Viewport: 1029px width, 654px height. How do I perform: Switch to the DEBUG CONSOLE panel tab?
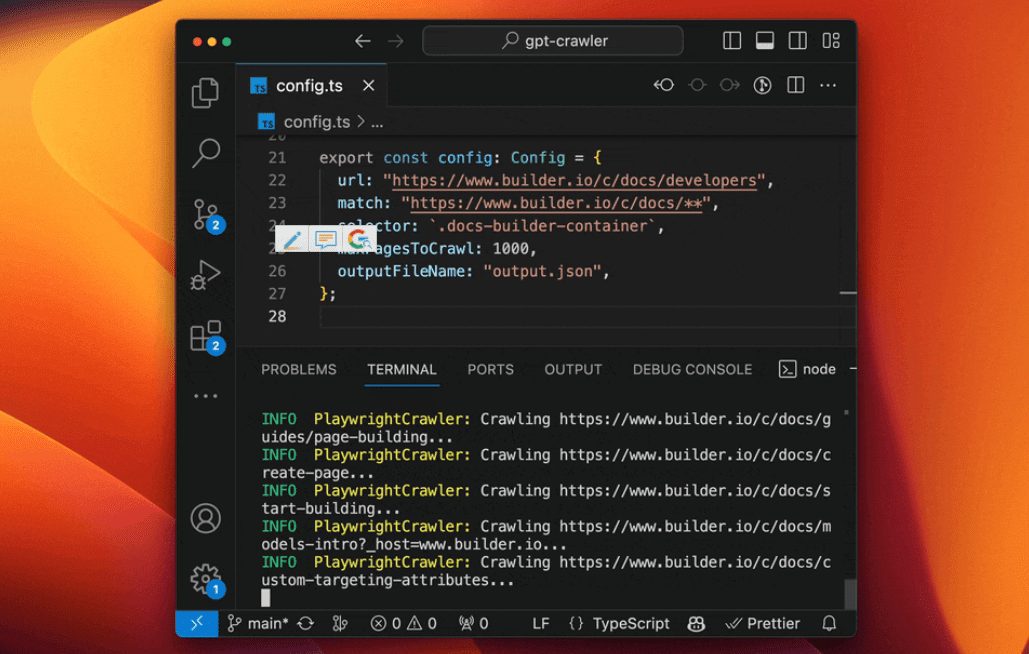pos(692,369)
